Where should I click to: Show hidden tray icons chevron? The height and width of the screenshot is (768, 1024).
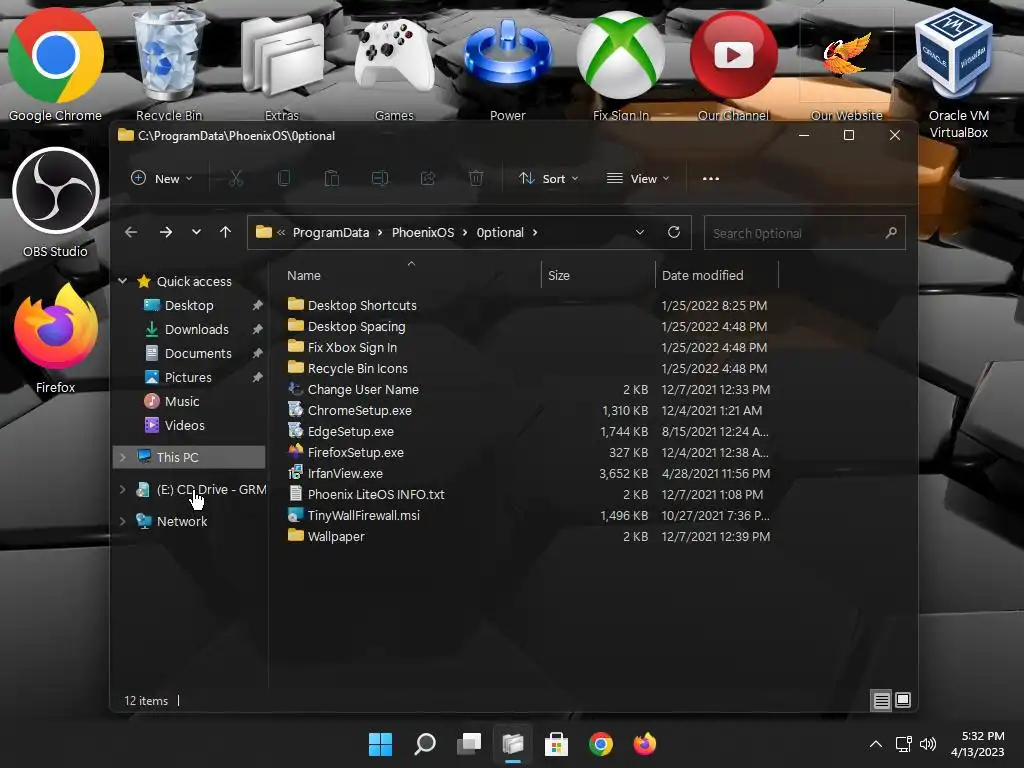tap(876, 744)
